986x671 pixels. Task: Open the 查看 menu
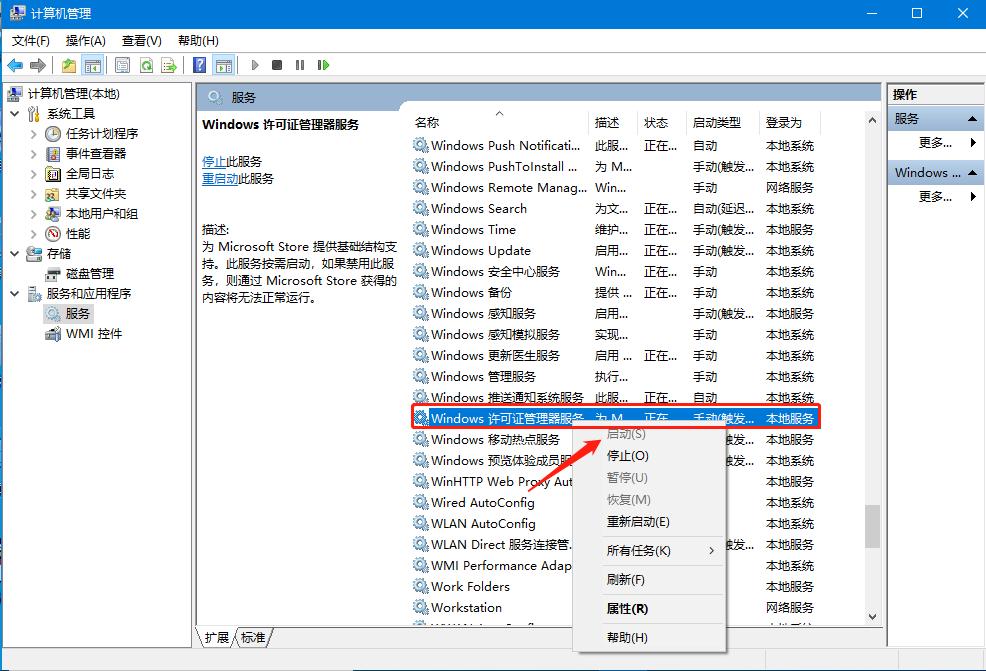click(141, 41)
